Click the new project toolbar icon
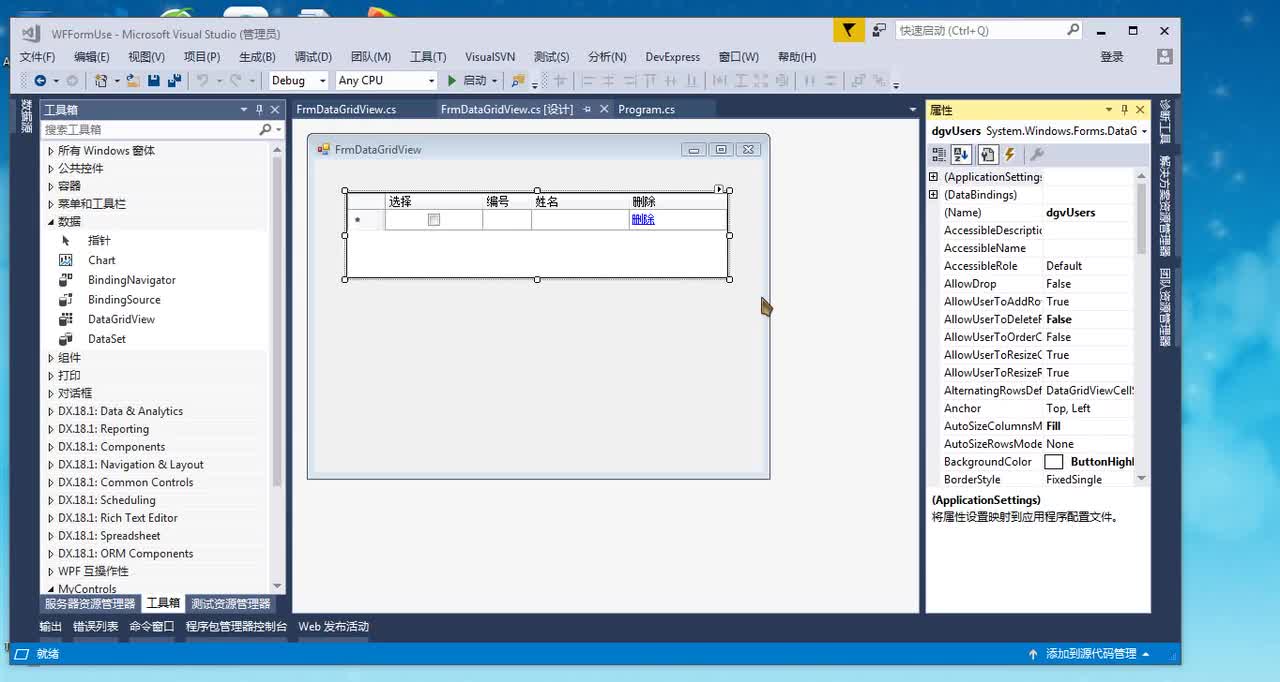1280x682 pixels. [x=101, y=80]
